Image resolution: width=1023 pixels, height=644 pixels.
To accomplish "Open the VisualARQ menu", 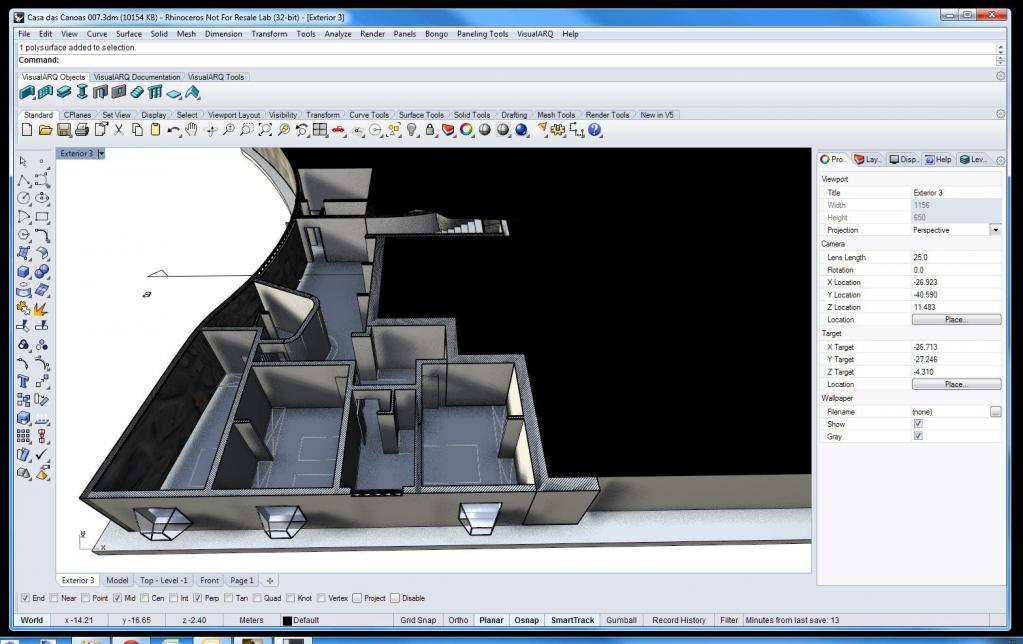I will pos(535,34).
